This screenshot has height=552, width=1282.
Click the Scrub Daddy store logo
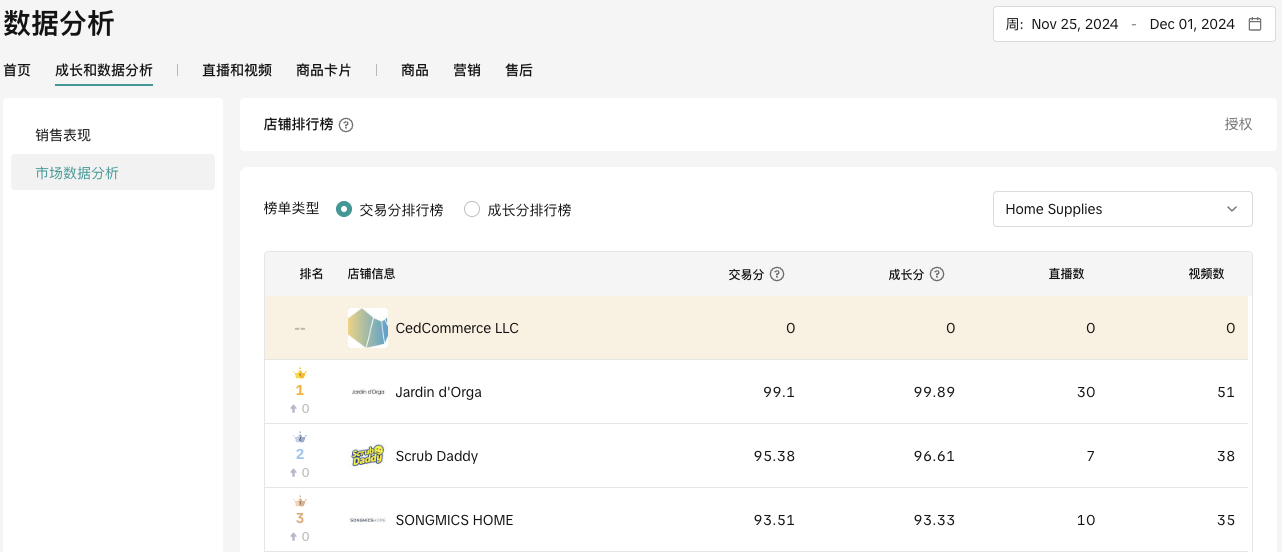pyautogui.click(x=367, y=456)
